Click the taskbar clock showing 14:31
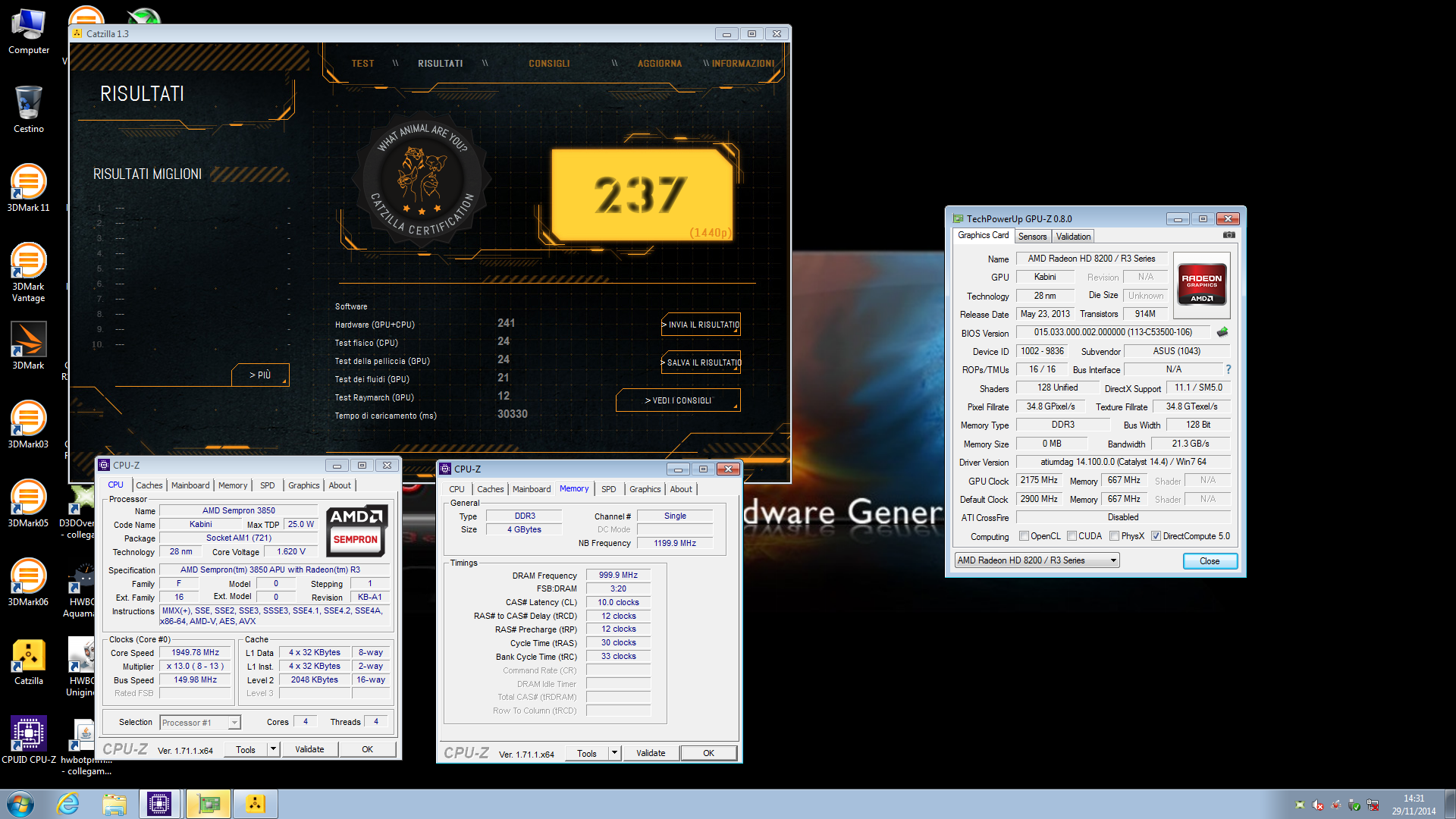 [x=1414, y=805]
